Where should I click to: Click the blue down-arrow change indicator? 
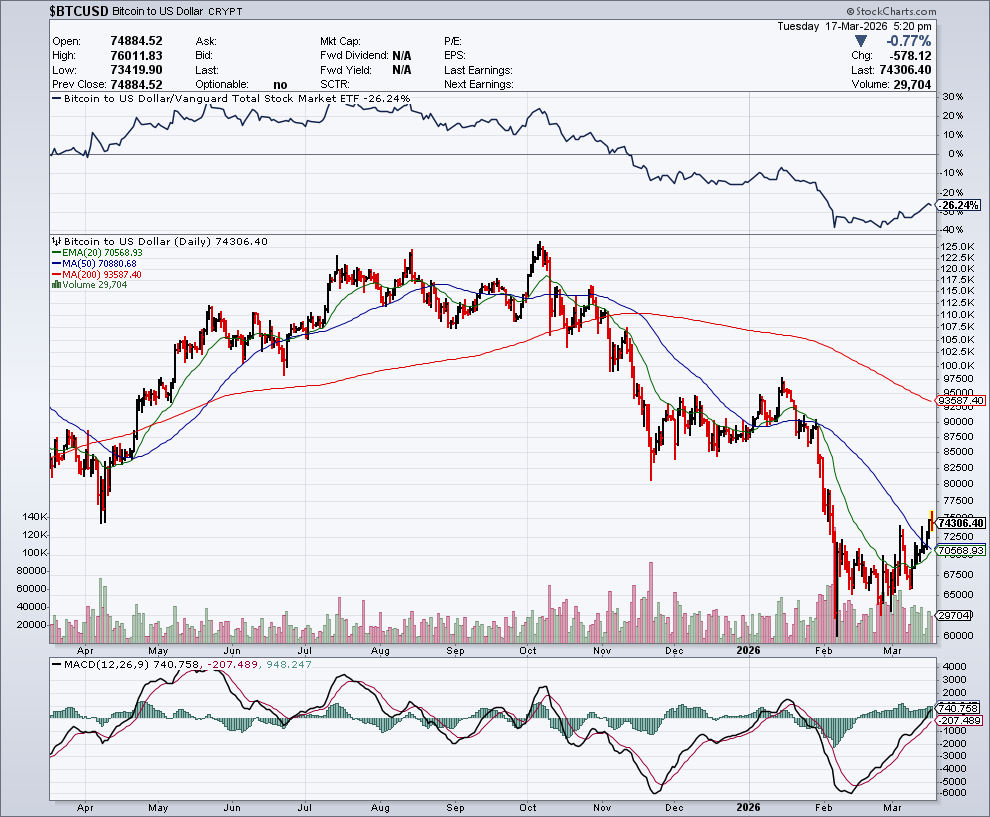(861, 41)
